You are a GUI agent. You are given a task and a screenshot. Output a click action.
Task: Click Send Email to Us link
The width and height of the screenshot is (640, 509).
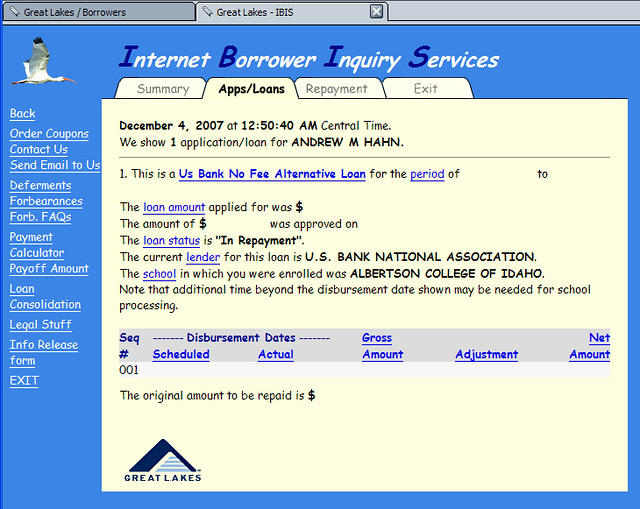pyautogui.click(x=55, y=165)
